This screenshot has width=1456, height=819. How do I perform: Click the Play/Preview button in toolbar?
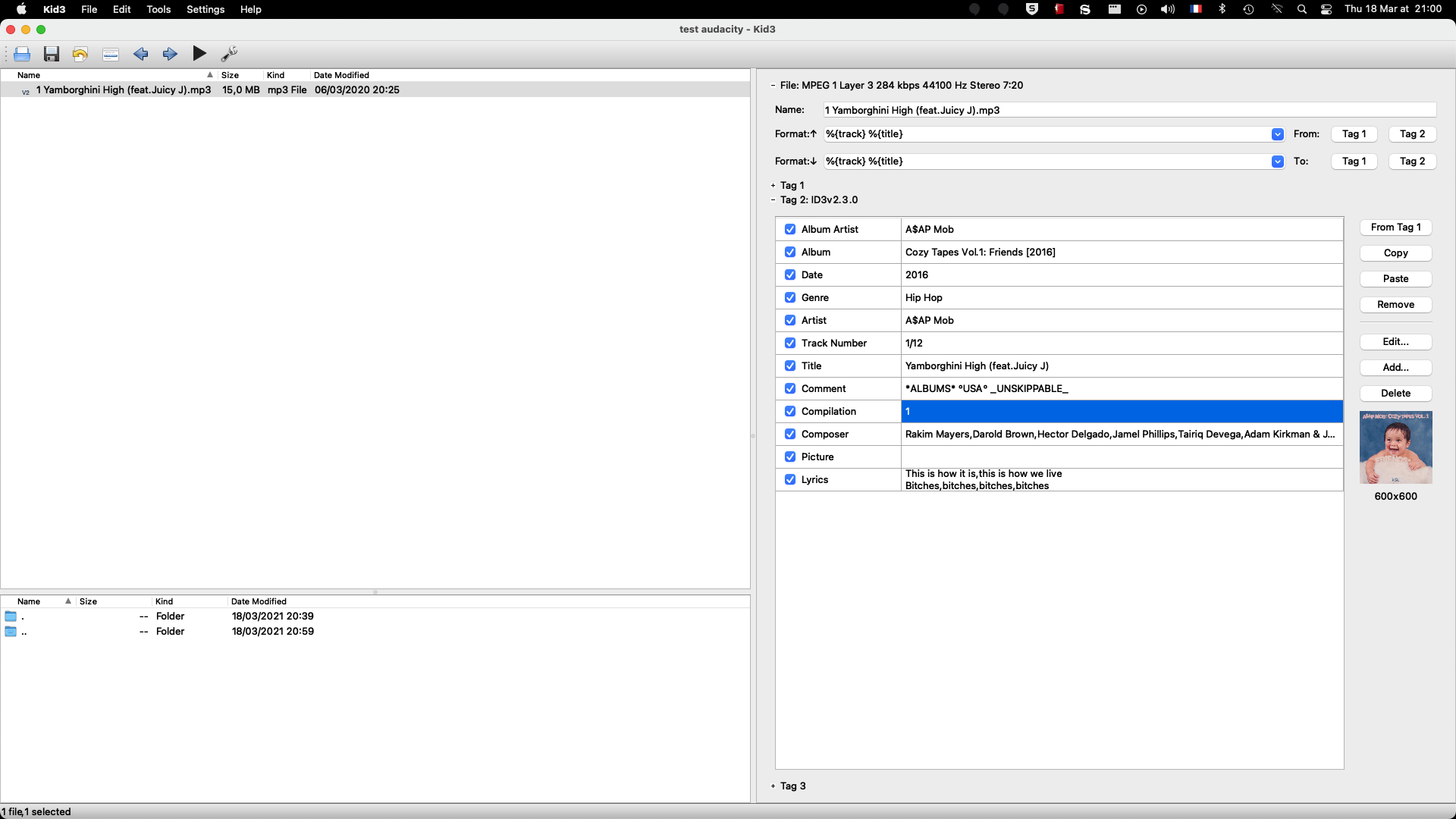pos(199,53)
